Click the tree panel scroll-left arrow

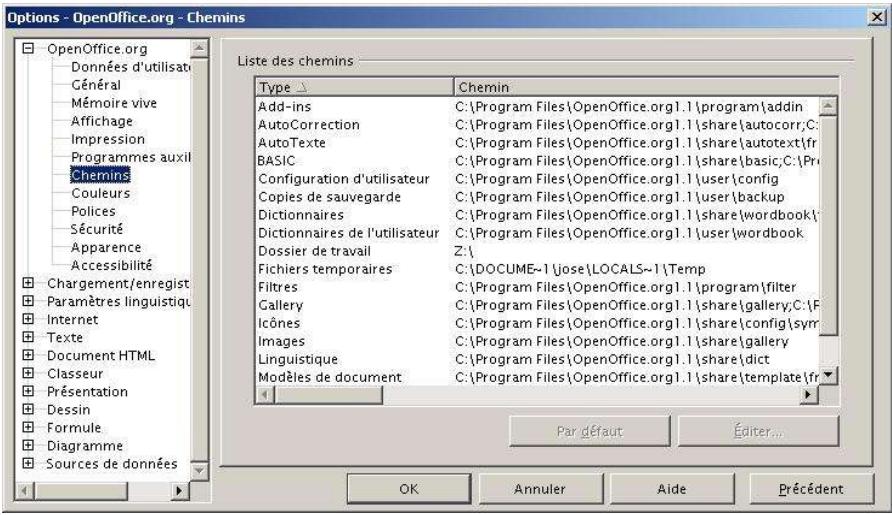(x=24, y=490)
